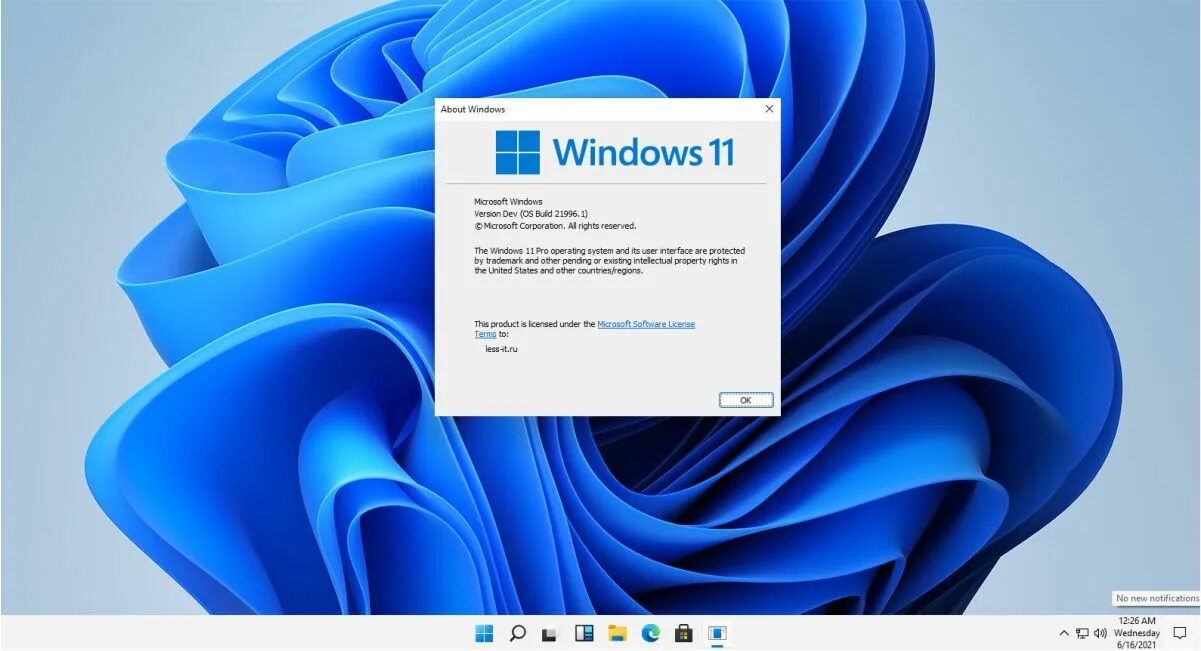Show hidden system tray icons
The image size is (1201, 651).
pyautogui.click(x=1064, y=633)
